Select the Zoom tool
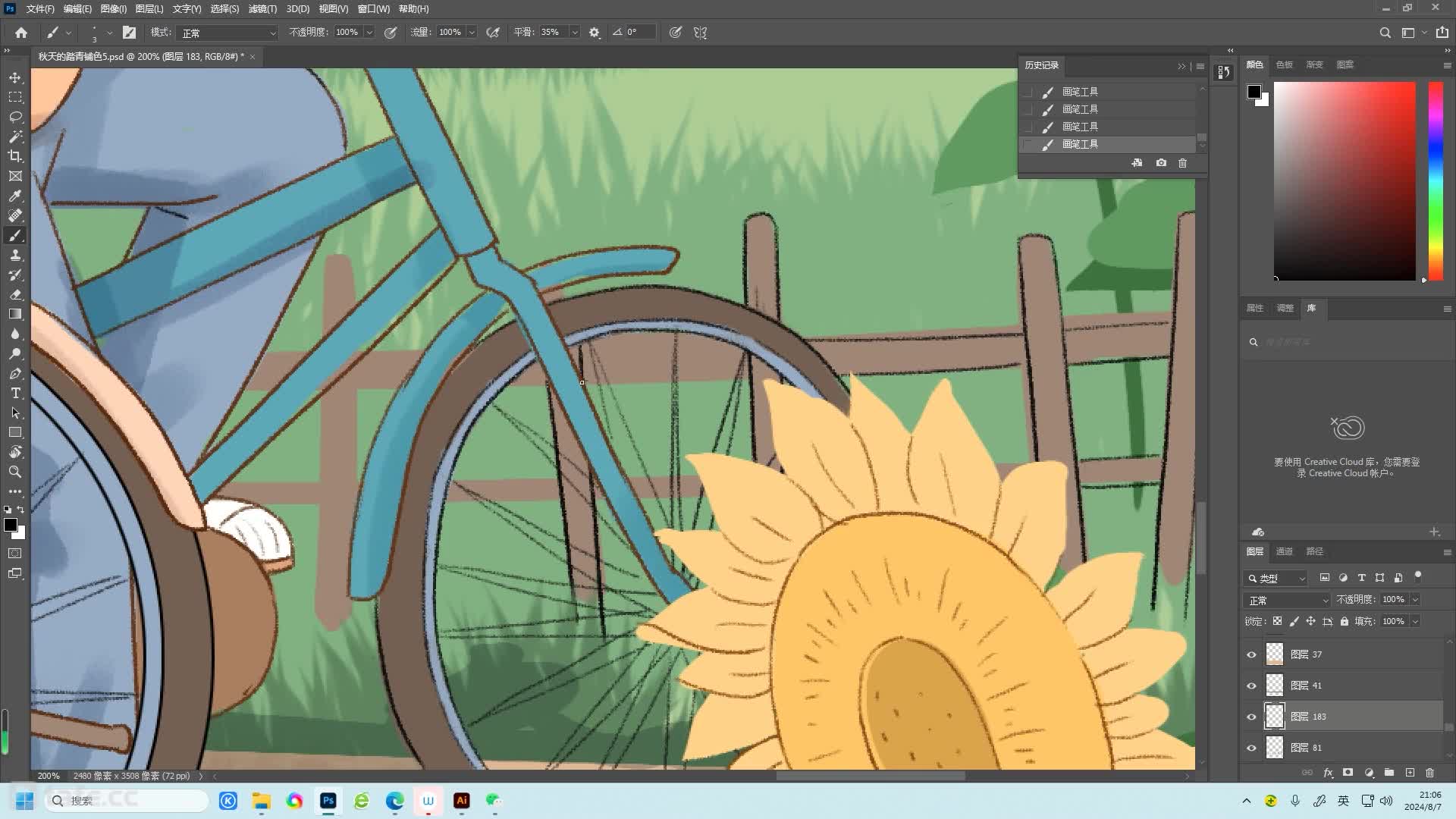 coord(15,472)
